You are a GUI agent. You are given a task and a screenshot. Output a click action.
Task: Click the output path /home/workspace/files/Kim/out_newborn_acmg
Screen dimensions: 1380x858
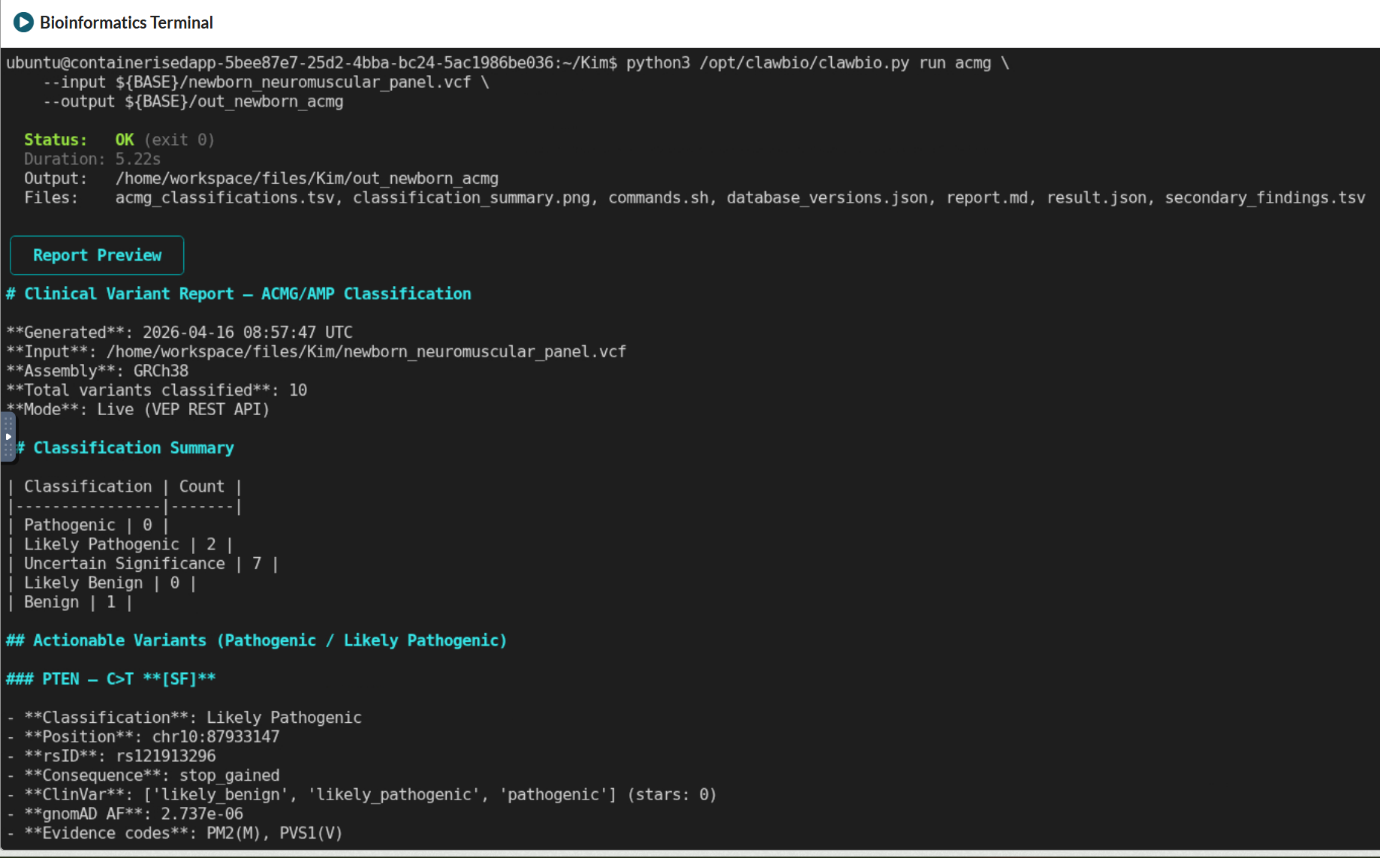pyautogui.click(x=306, y=179)
